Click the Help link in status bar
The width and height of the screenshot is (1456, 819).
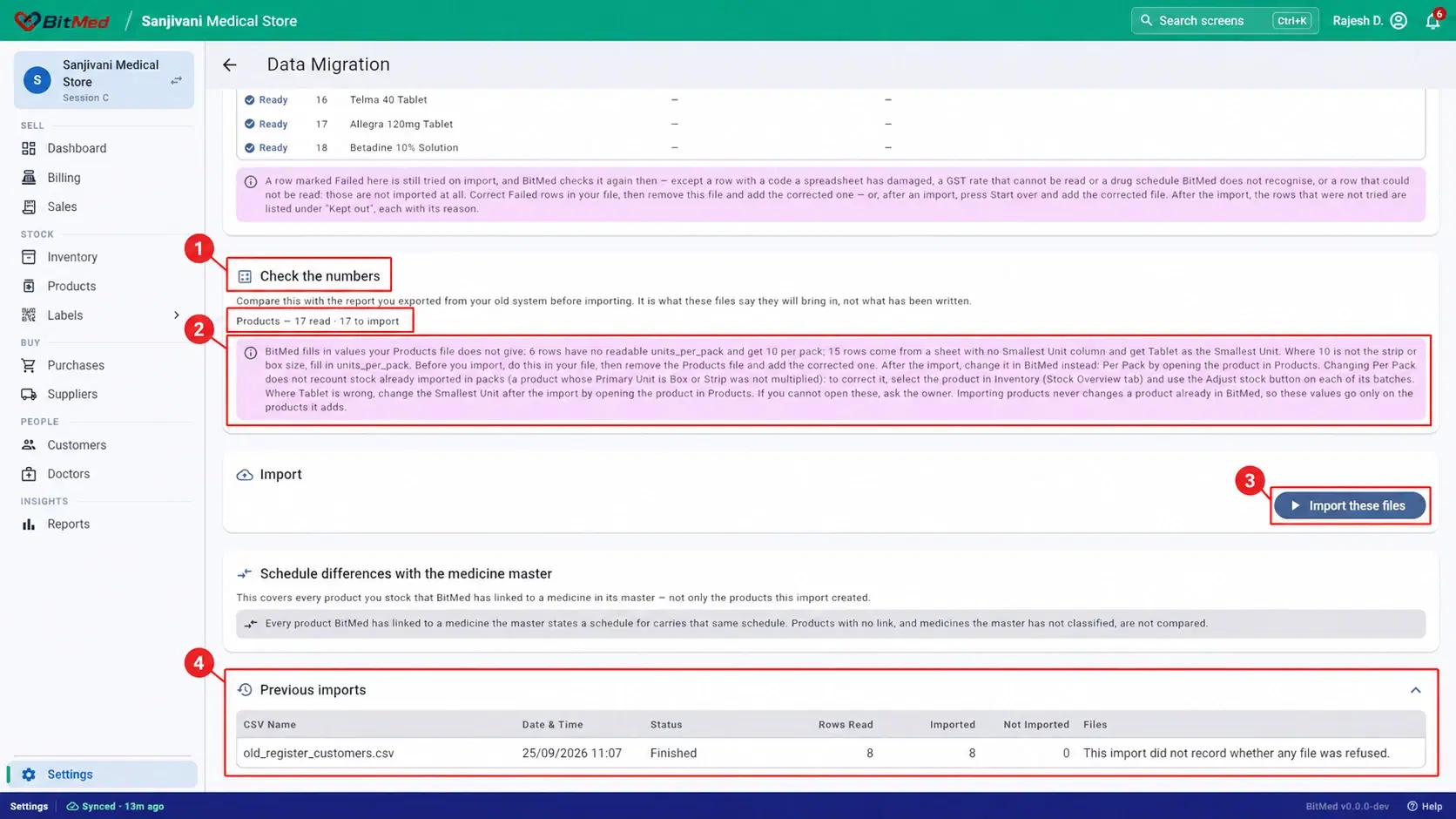tap(1425, 807)
